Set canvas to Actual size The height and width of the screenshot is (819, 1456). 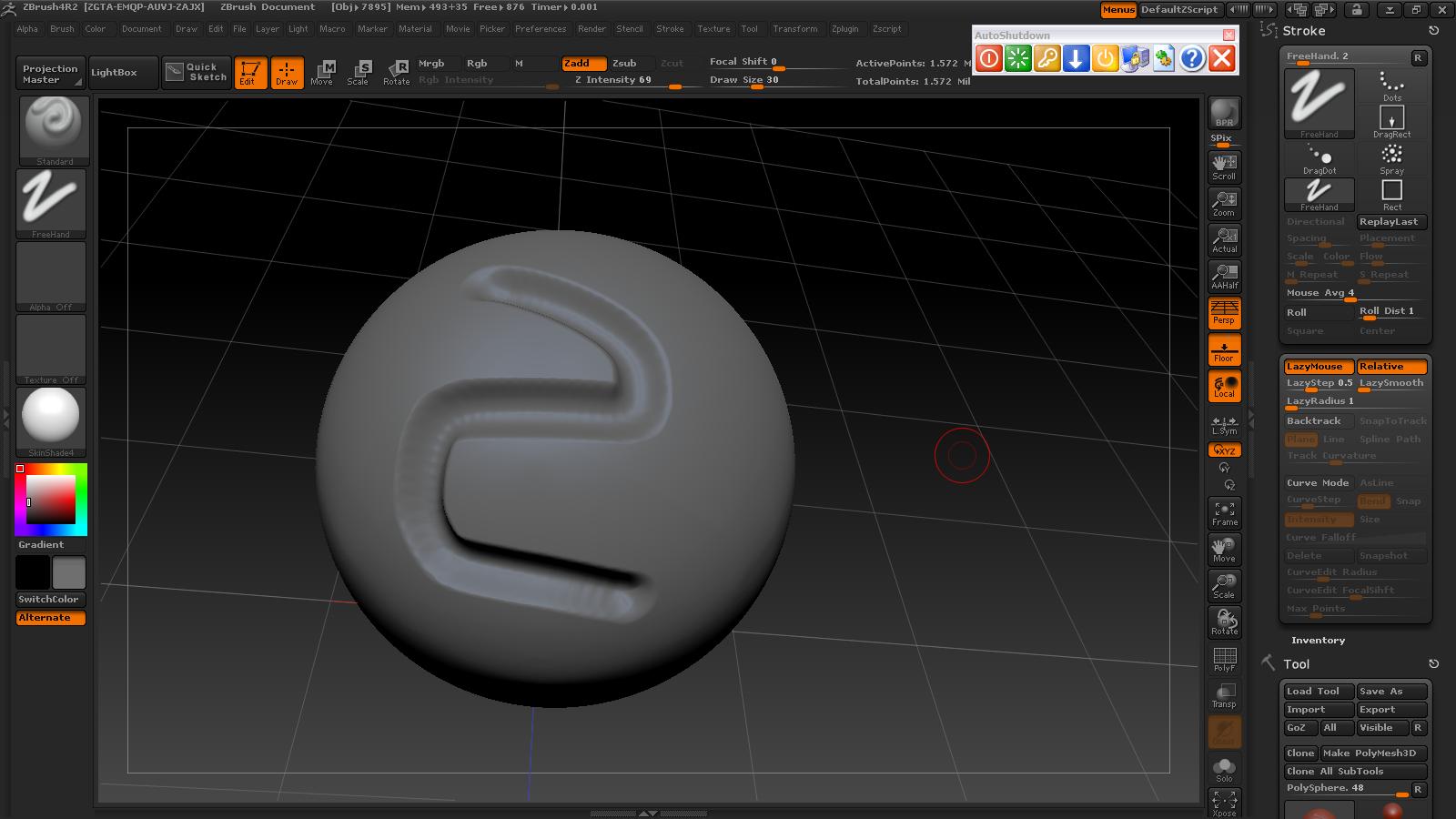(x=1224, y=239)
